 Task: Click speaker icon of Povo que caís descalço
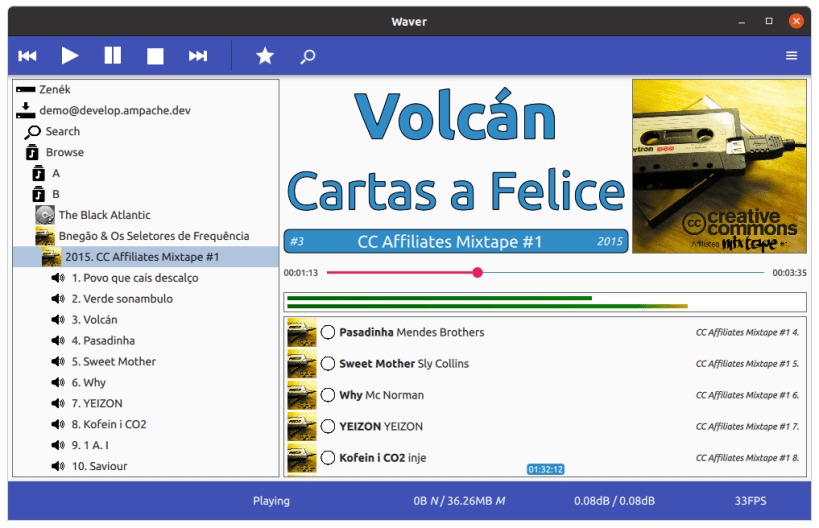[58, 277]
